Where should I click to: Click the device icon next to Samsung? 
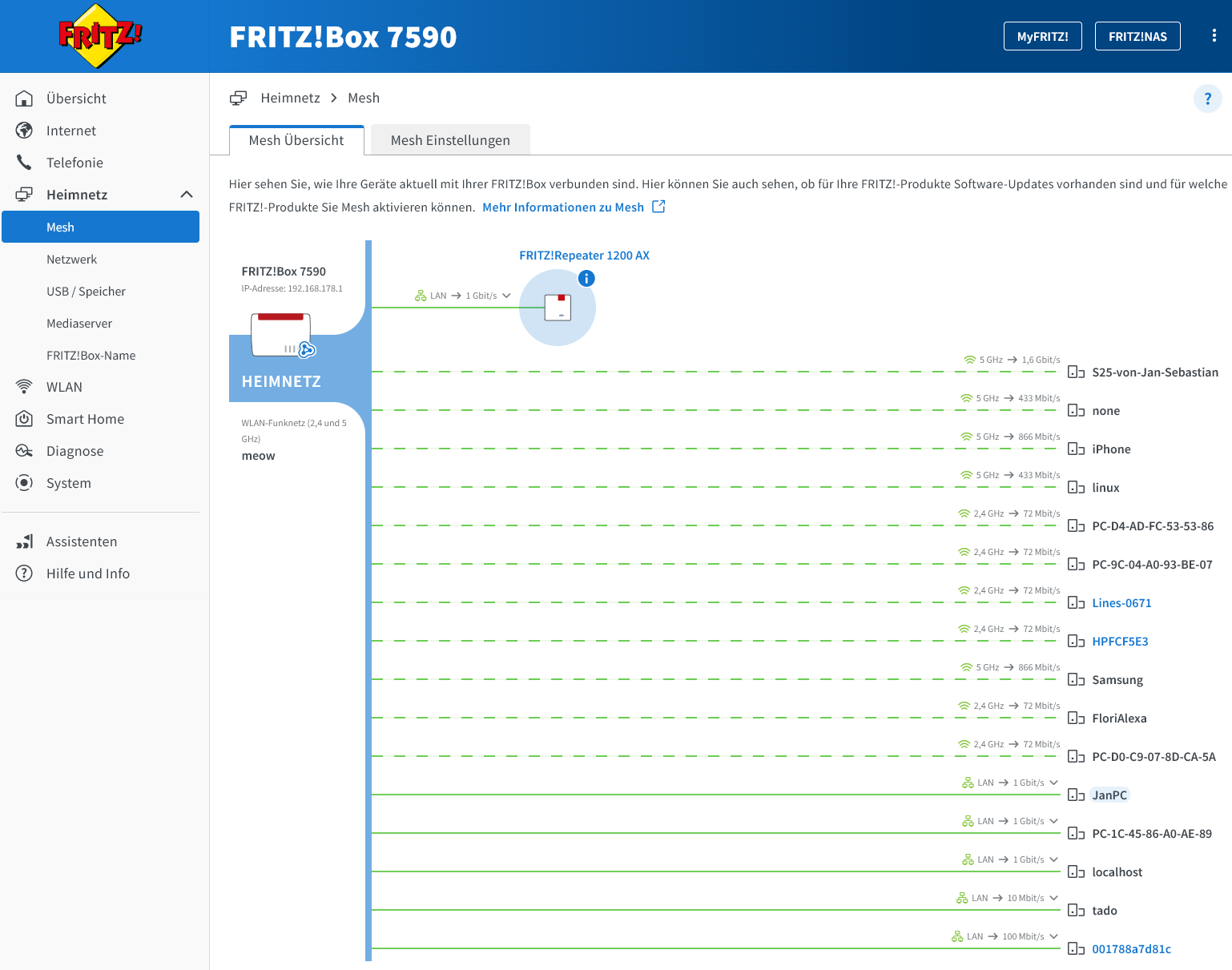tap(1076, 680)
